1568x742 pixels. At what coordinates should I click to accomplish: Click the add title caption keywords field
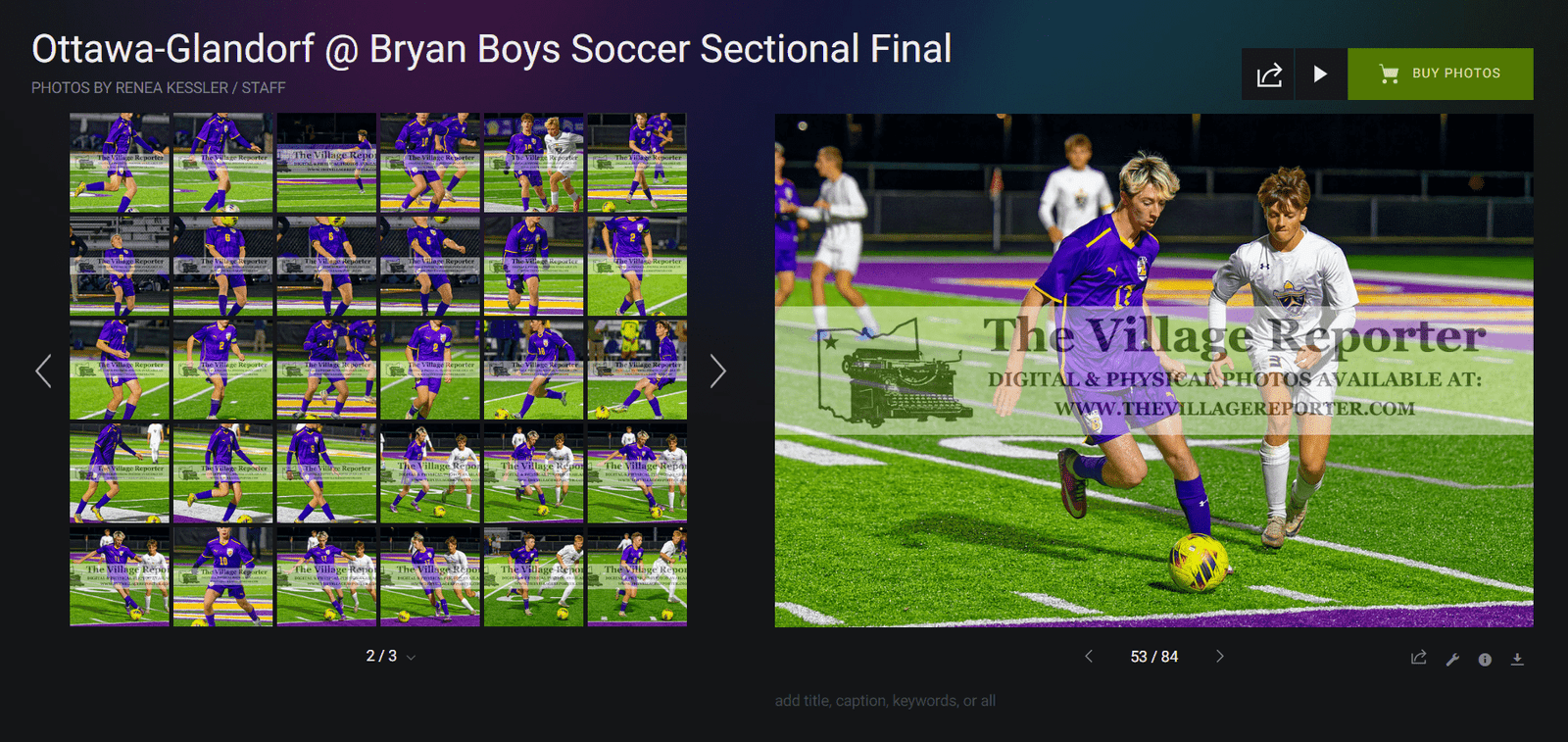click(x=885, y=701)
